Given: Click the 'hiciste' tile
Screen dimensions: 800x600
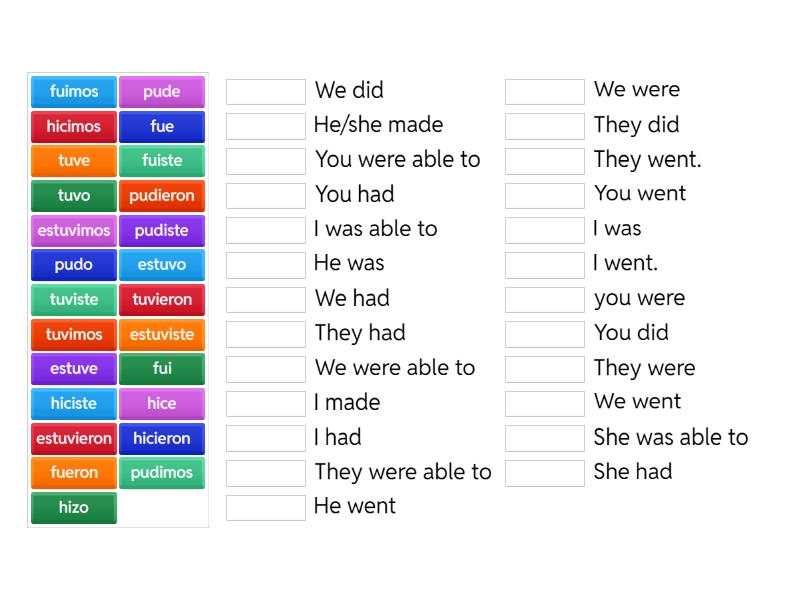Looking at the screenshot, I should point(74,404).
